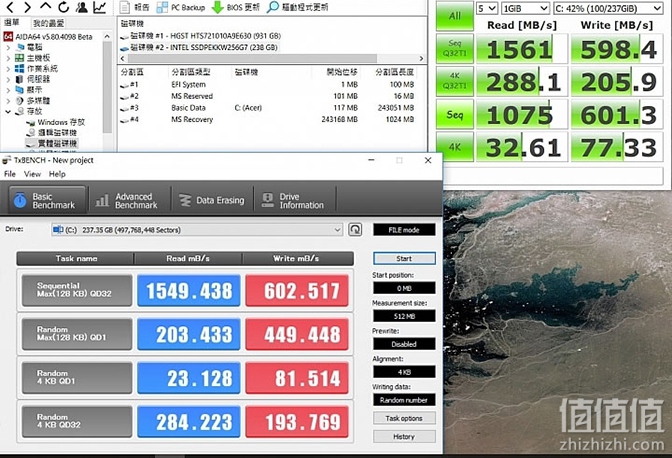The image size is (672, 458).
Task: Select the MS Recovery partition row
Action: (267, 119)
